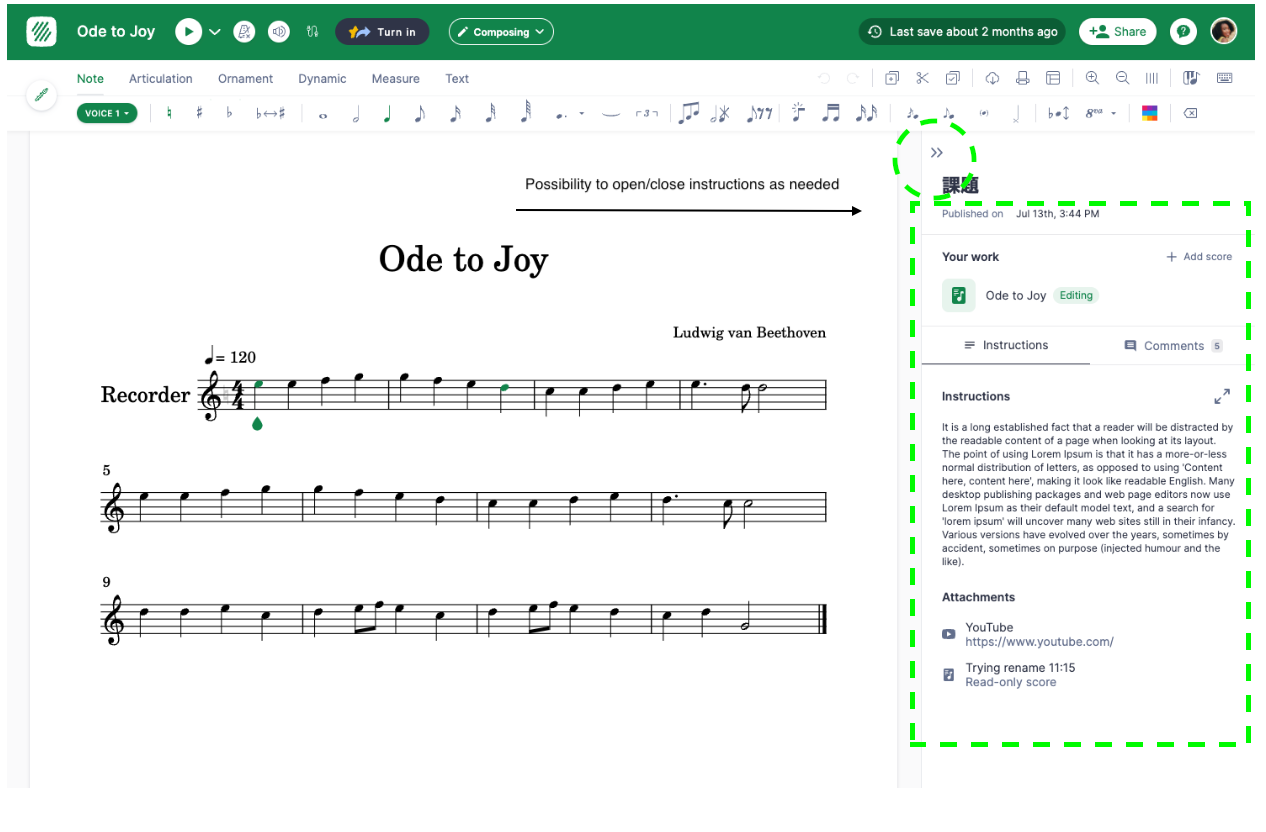Click the cloud download export icon
Image resolution: width=1266 pixels, height=832 pixels.
(x=992, y=78)
